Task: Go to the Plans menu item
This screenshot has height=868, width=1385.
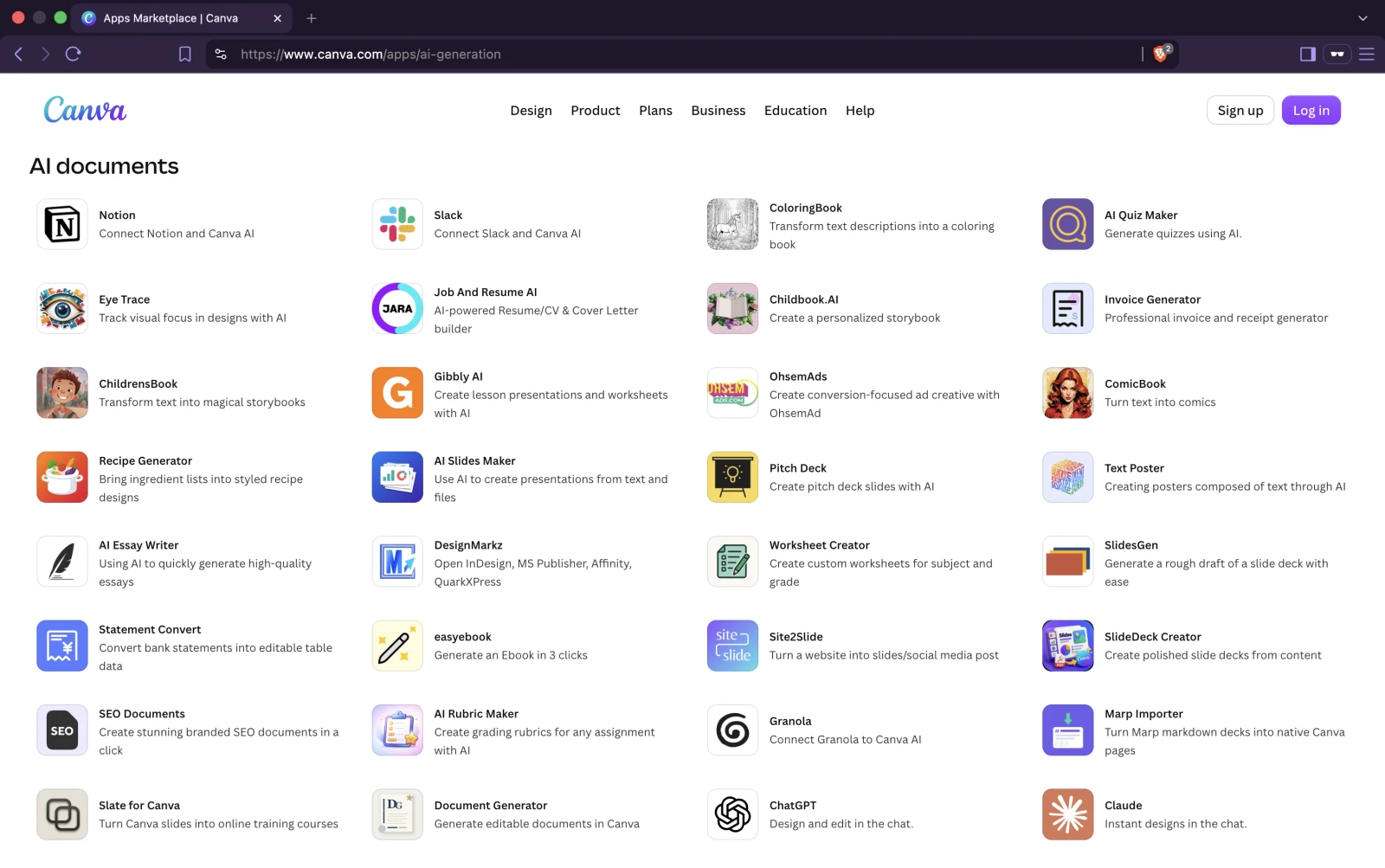Action: tap(655, 111)
